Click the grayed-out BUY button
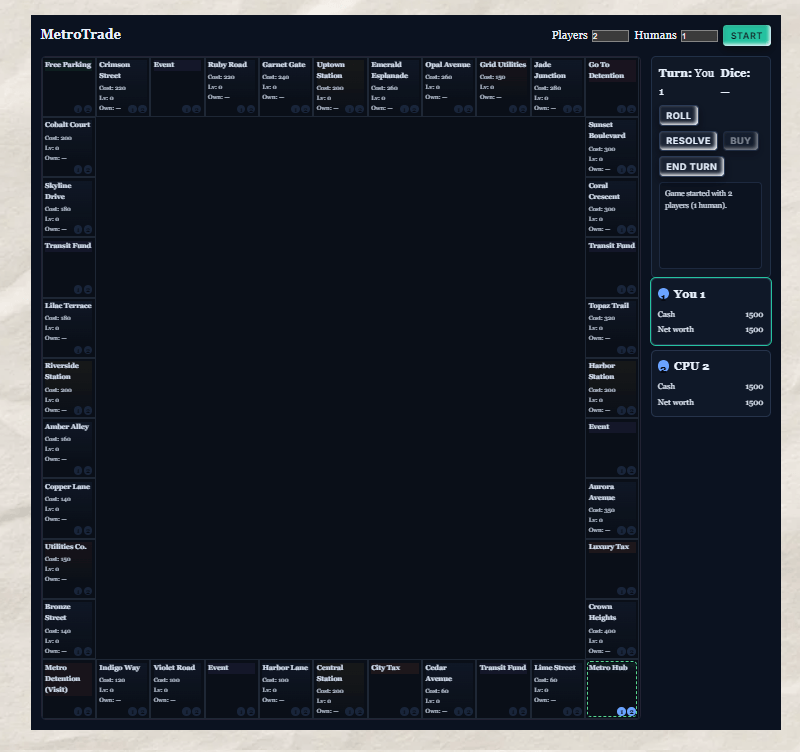 [740, 140]
